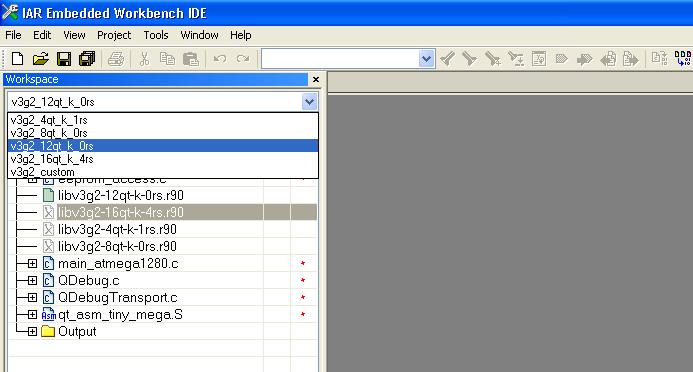Screen dimensions: 693x372
Task: Expand the Output folder node
Action: (32, 331)
